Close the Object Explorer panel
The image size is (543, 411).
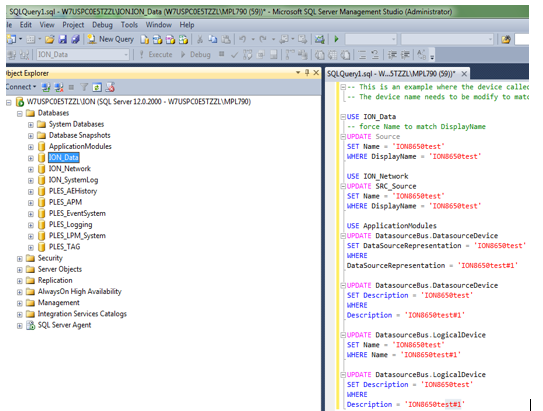(316, 73)
